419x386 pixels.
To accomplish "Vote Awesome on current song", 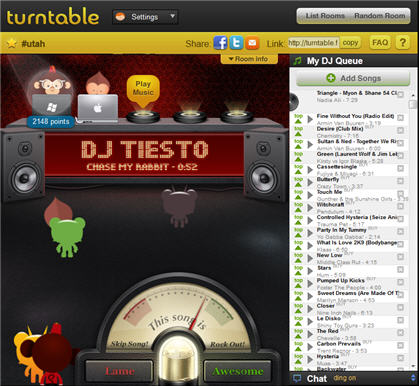I will (x=238, y=371).
